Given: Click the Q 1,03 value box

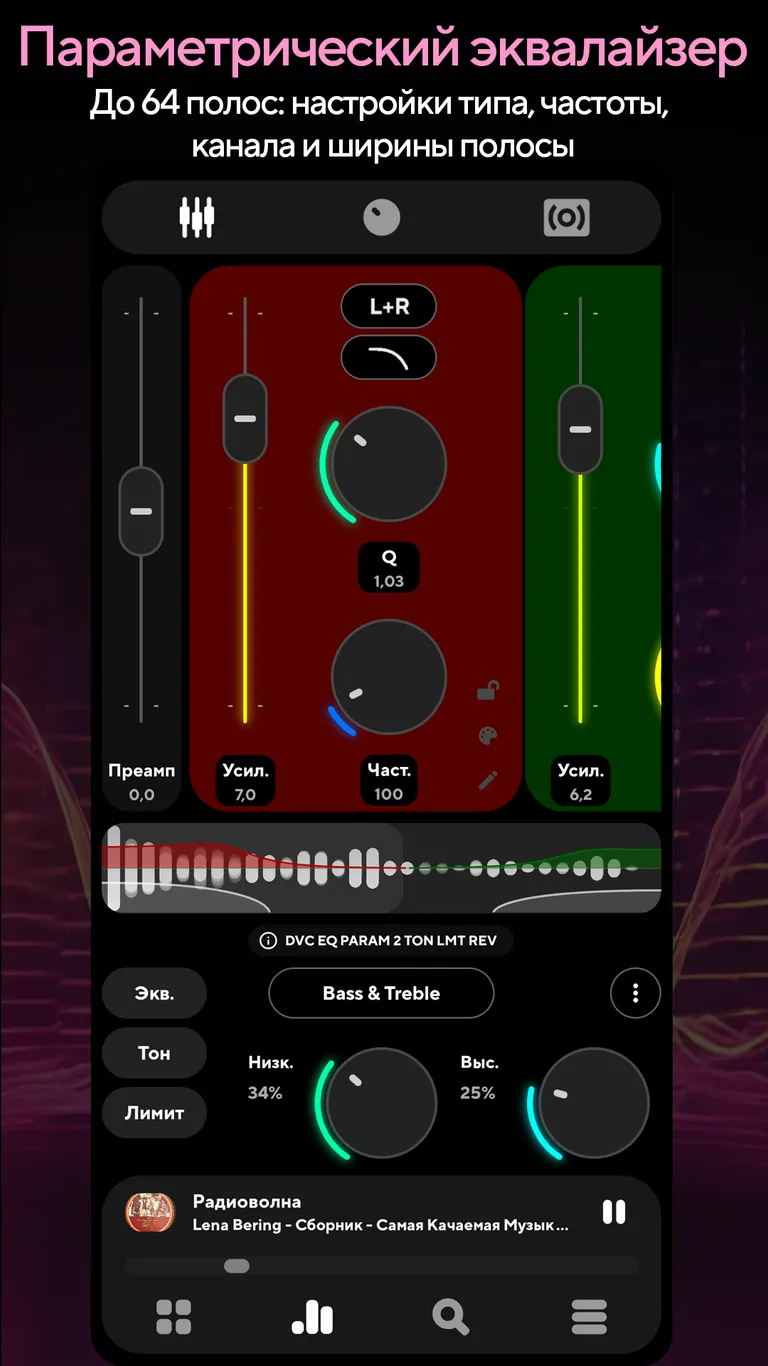Looking at the screenshot, I should pyautogui.click(x=389, y=569).
